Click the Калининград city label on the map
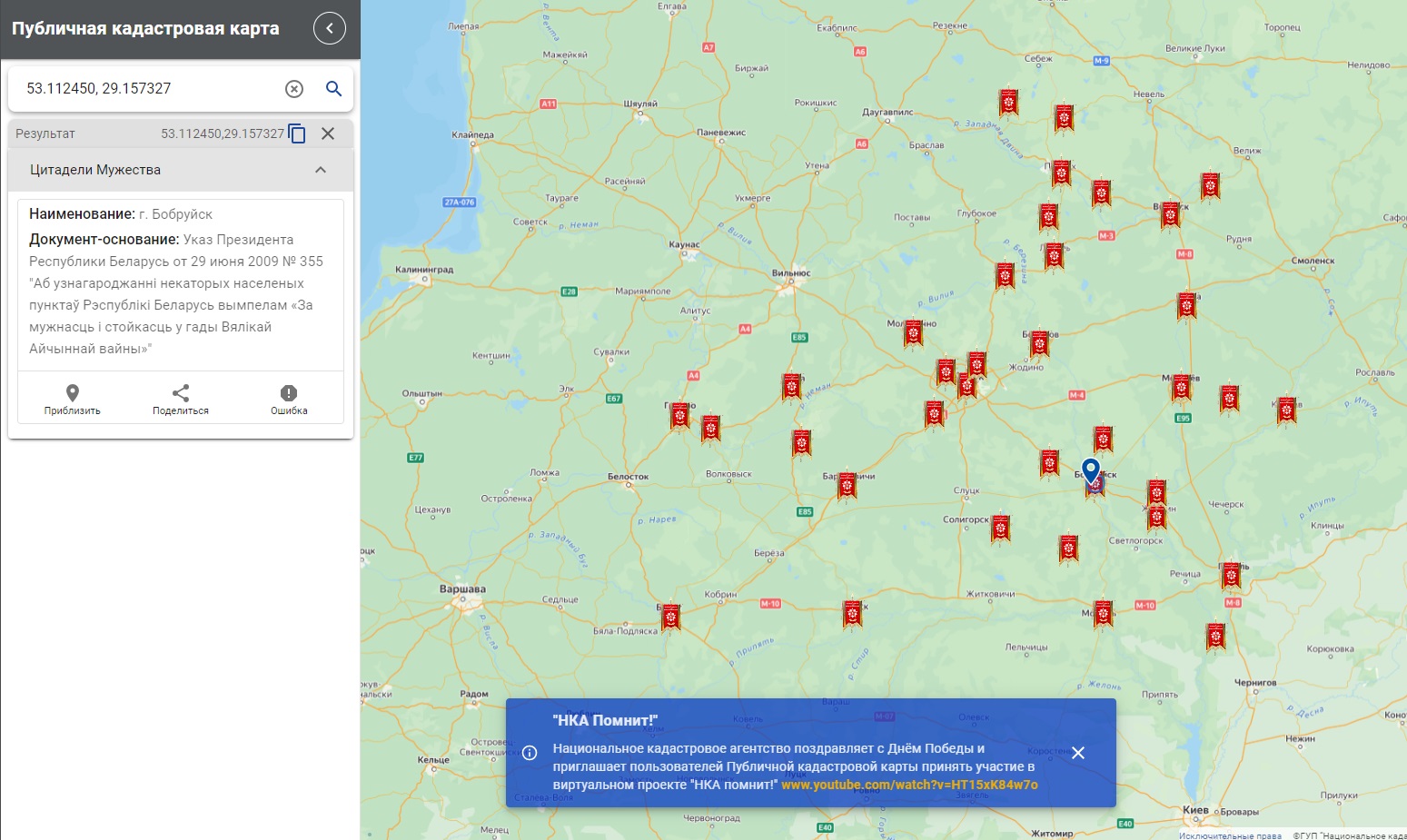This screenshot has height=840, width=1407. click(x=424, y=270)
